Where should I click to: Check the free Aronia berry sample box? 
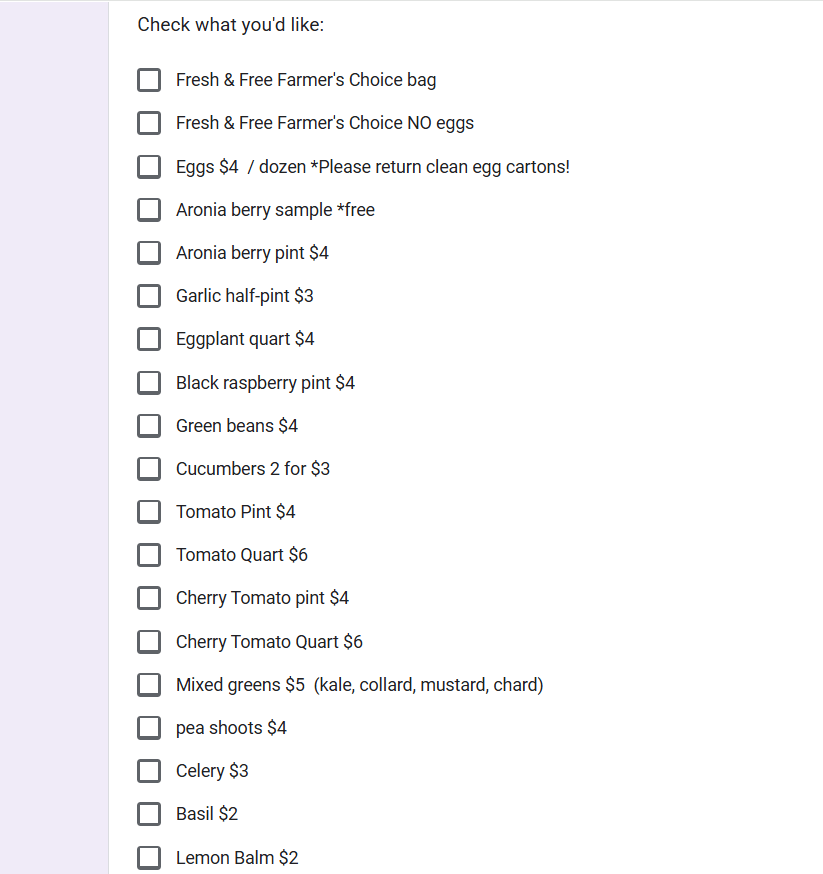pos(149,209)
